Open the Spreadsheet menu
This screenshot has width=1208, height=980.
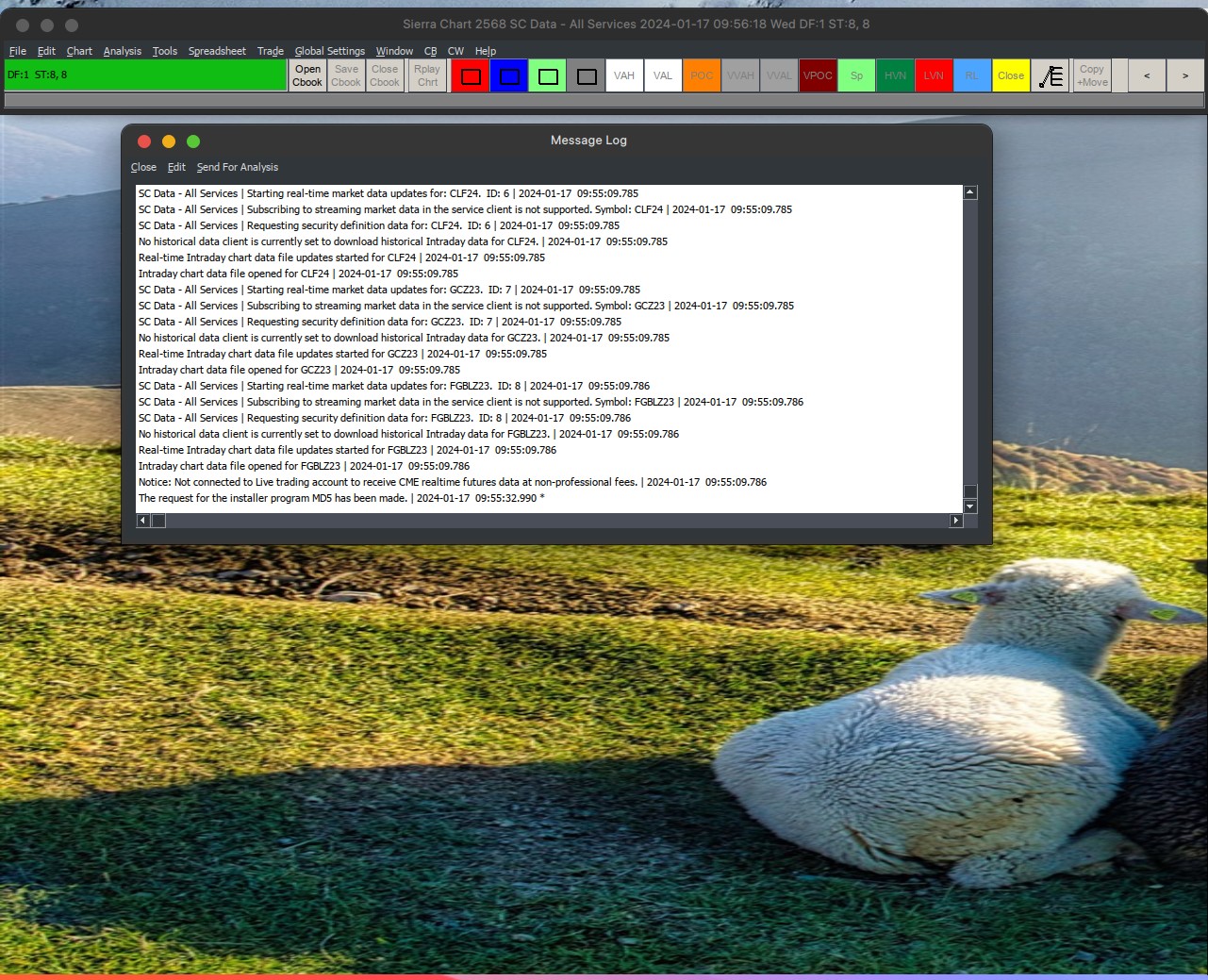pyautogui.click(x=217, y=51)
